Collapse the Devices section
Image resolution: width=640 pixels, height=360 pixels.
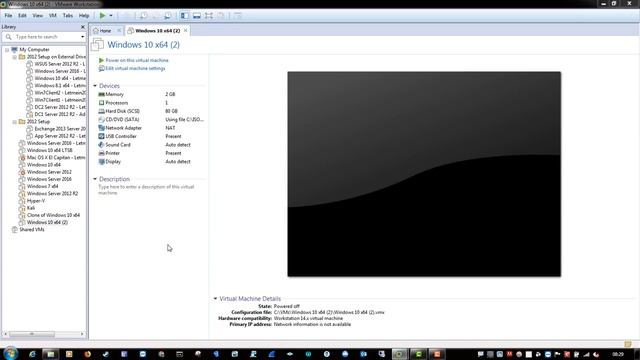[x=95, y=86]
